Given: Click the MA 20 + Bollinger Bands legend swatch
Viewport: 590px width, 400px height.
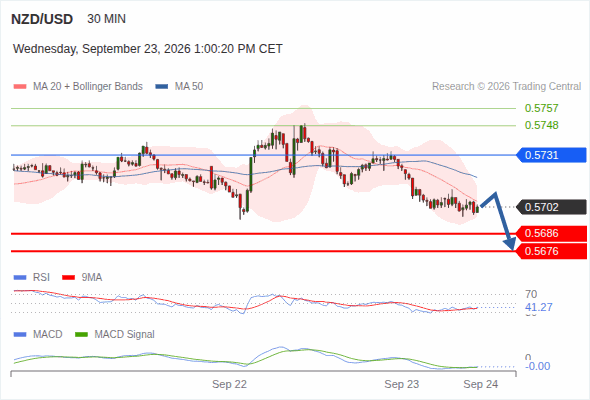Looking at the screenshot, I should [20, 87].
